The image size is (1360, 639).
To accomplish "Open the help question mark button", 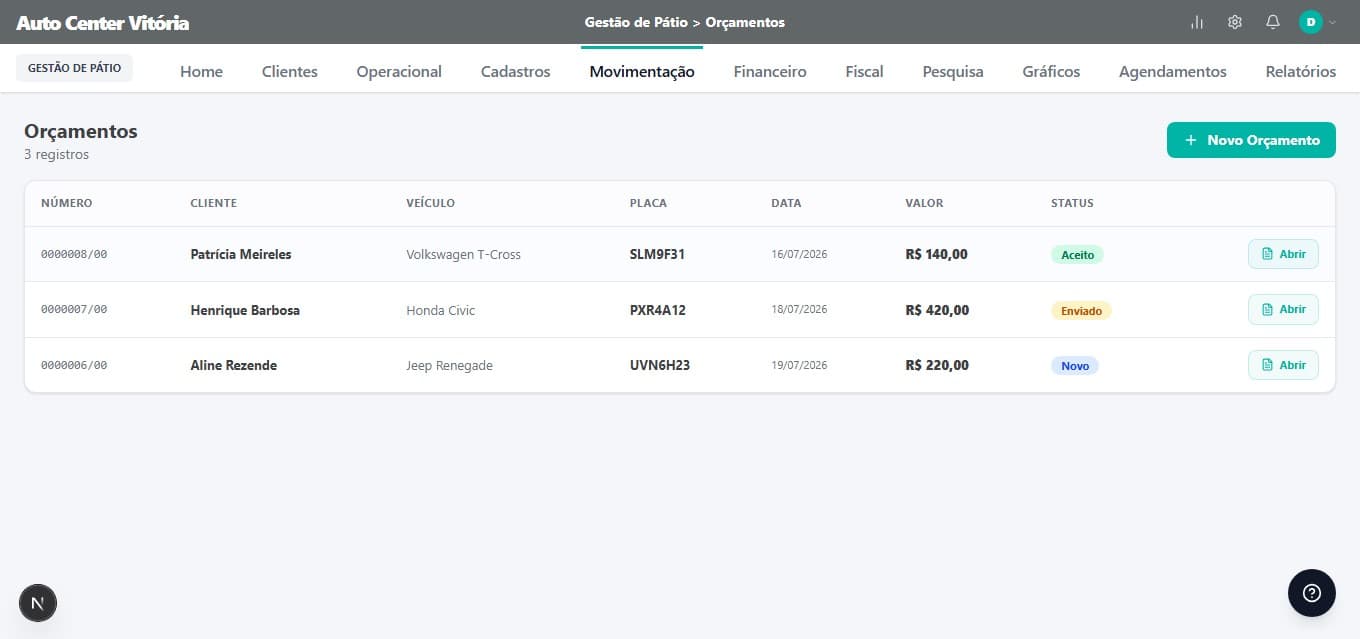I will click(x=1312, y=593).
